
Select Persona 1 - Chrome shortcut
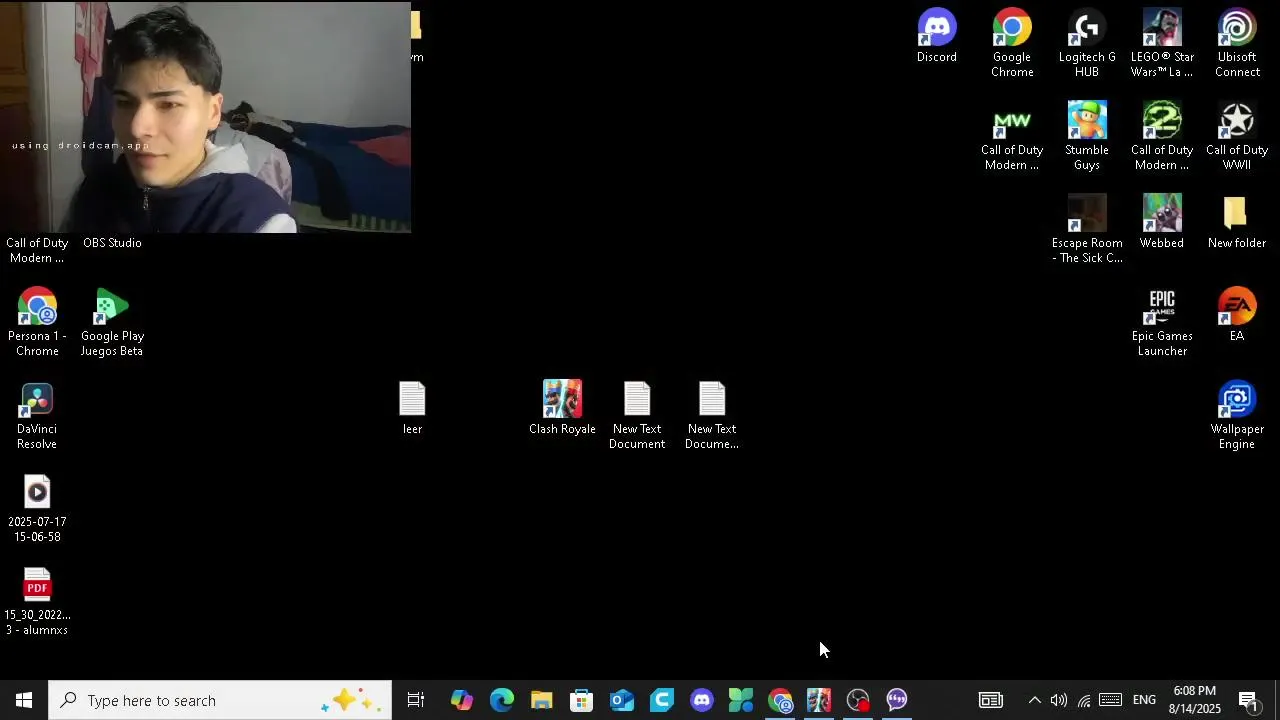[x=37, y=323]
